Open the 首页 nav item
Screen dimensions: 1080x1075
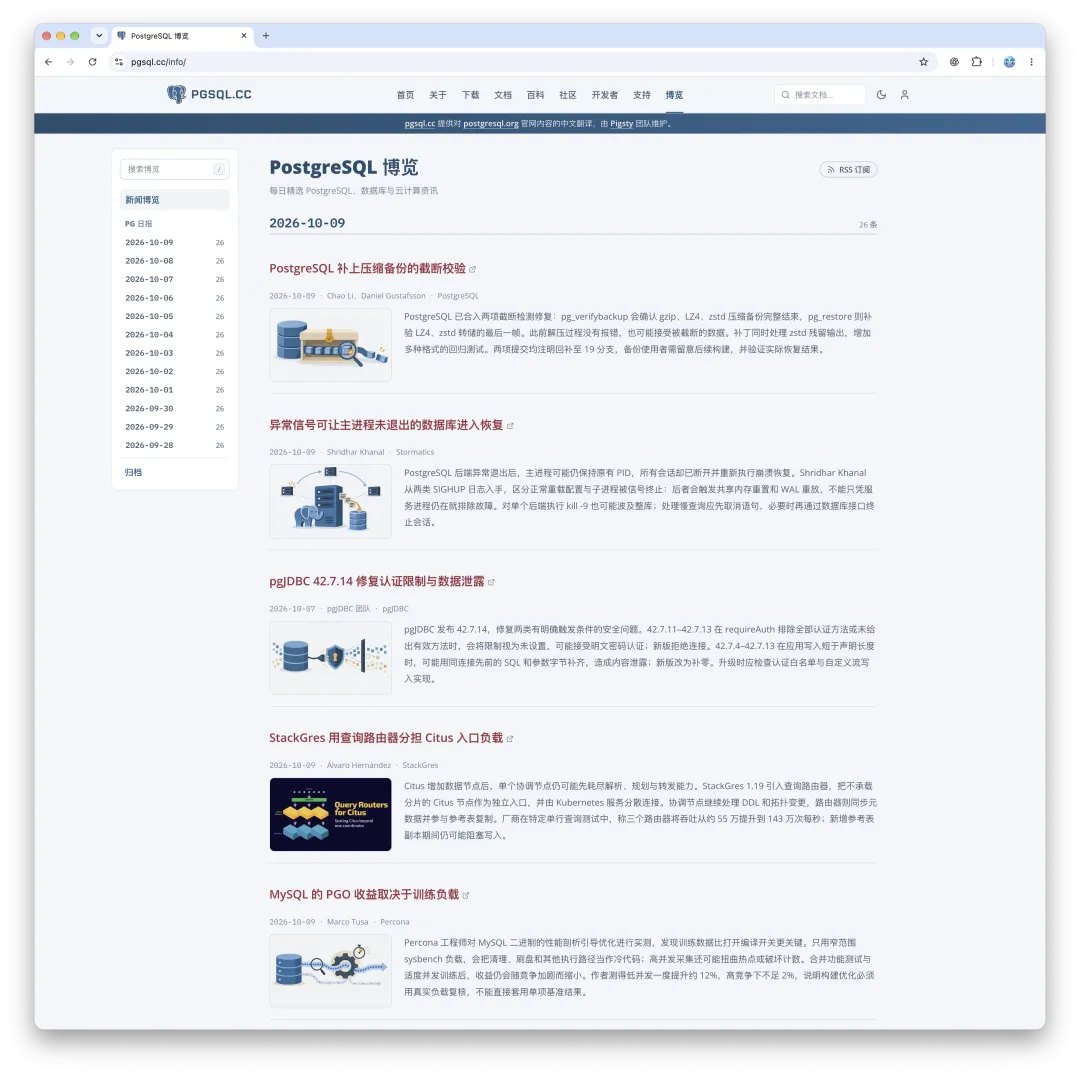point(405,95)
